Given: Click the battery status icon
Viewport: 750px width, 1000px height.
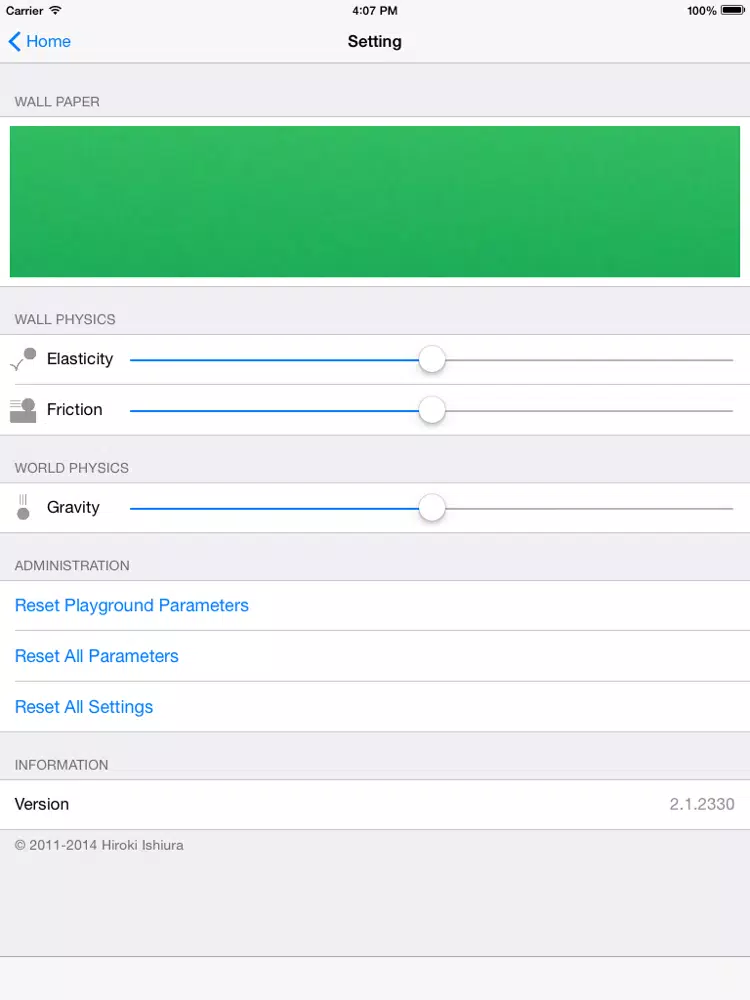Looking at the screenshot, I should (733, 10).
